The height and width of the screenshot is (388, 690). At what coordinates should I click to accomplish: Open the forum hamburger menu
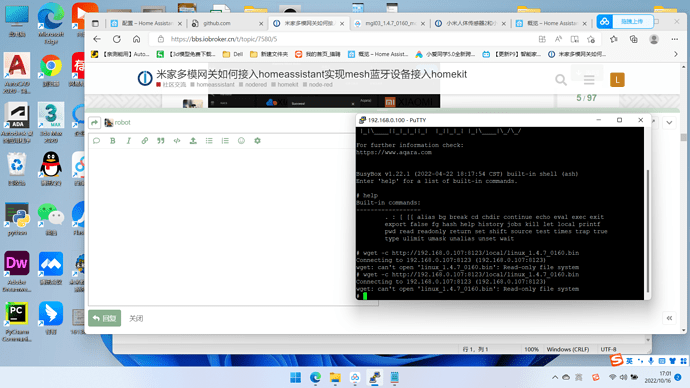pos(589,80)
